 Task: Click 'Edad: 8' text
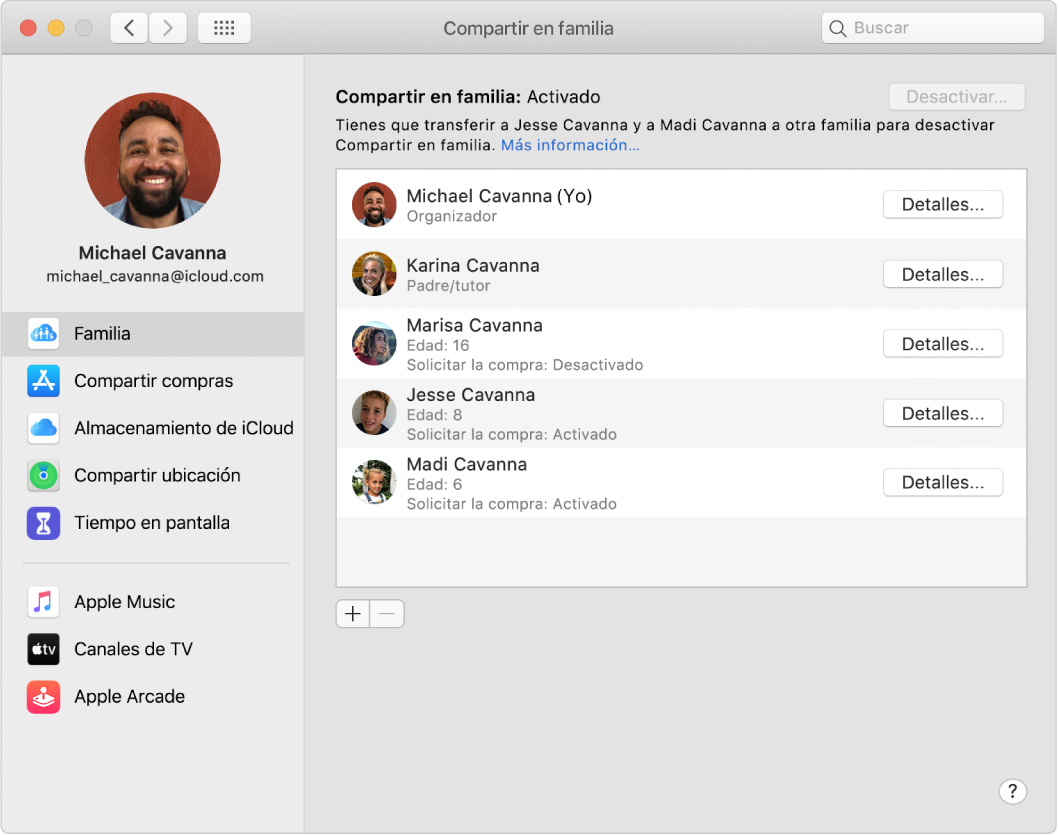[434, 415]
